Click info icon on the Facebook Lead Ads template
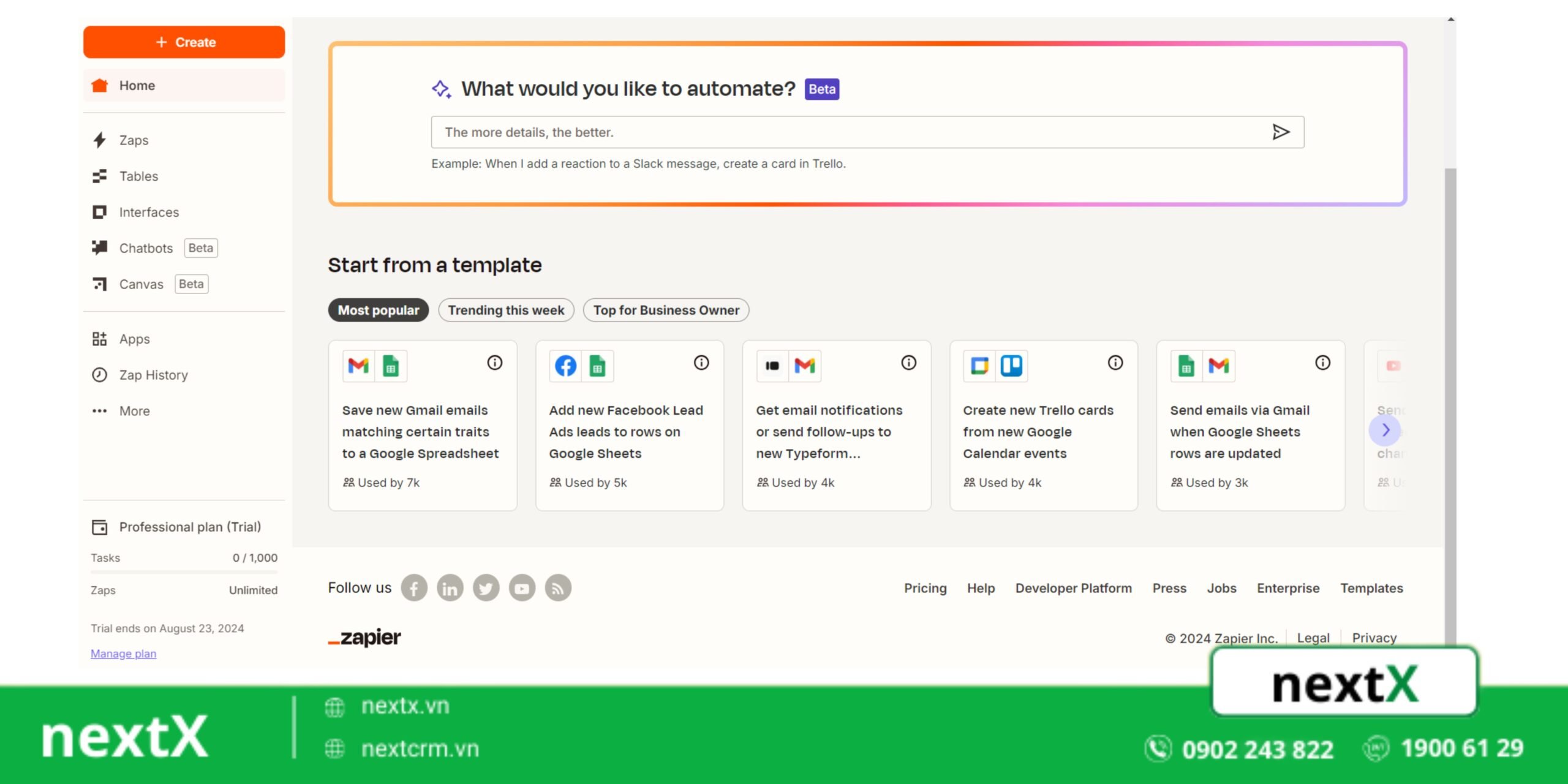 point(701,363)
